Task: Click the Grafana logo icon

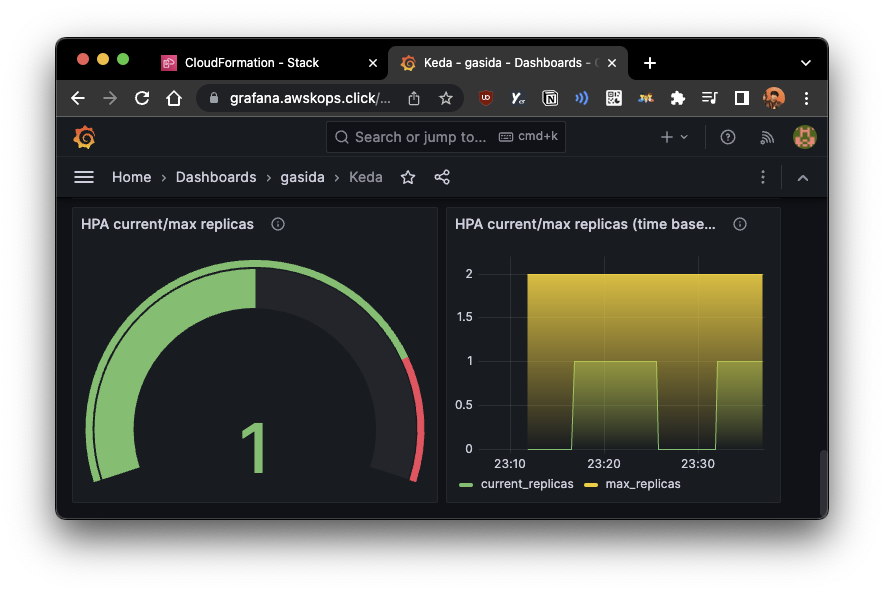Action: (x=85, y=138)
